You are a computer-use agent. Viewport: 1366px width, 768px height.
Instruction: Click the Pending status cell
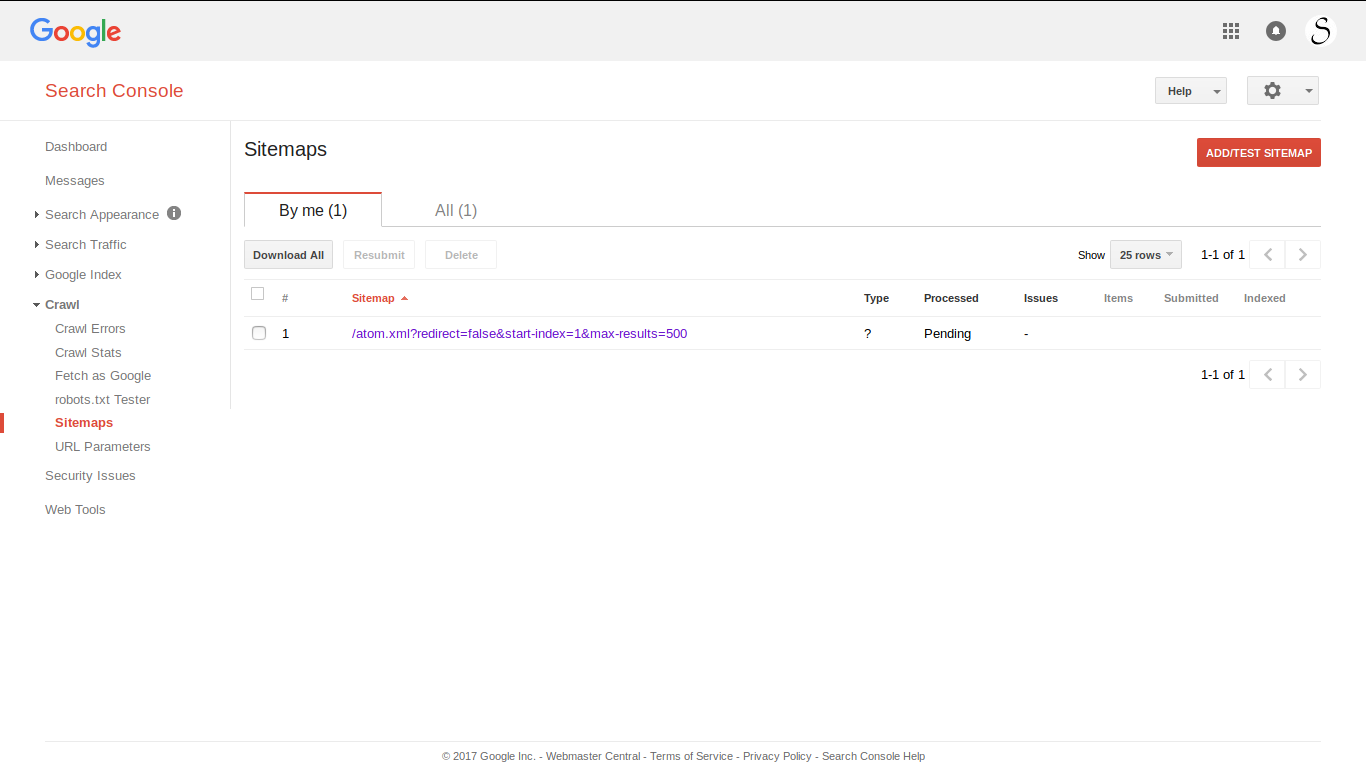click(x=947, y=334)
